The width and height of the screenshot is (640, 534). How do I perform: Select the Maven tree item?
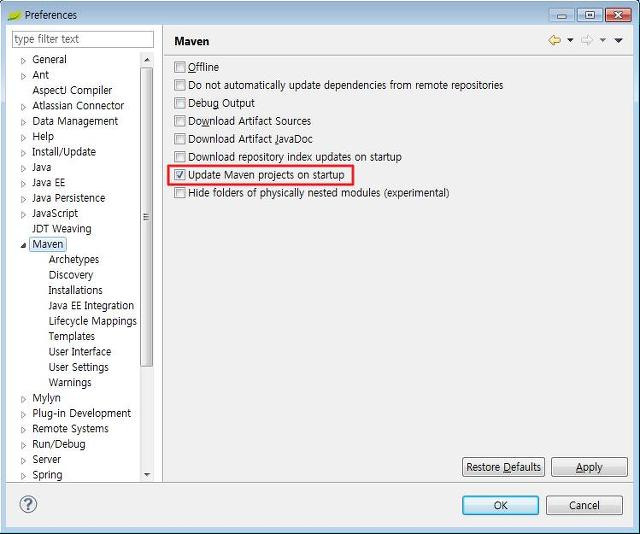pos(48,244)
